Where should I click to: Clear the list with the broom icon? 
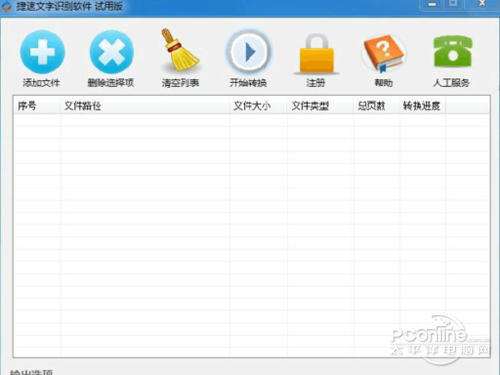coord(180,50)
